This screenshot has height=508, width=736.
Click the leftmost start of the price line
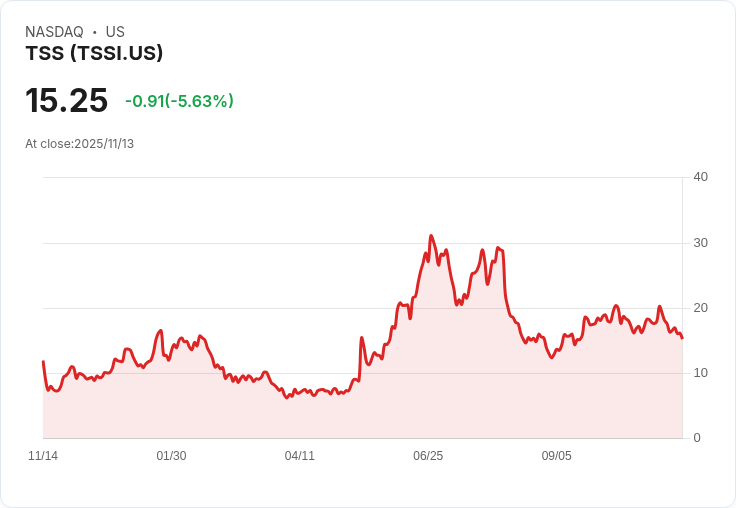point(43,362)
